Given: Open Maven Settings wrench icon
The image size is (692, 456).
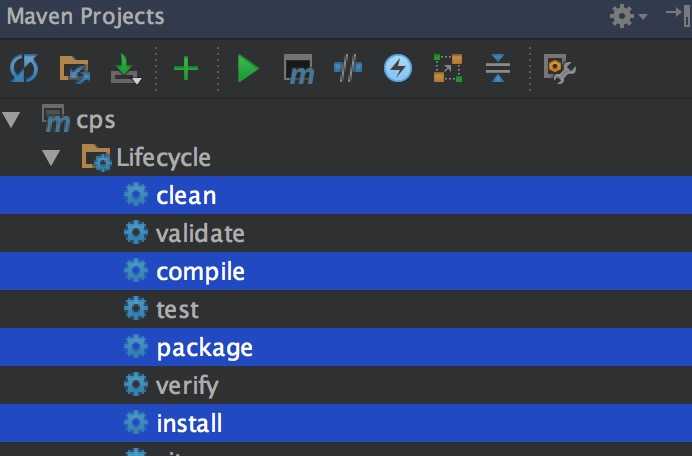Looking at the screenshot, I should [560, 69].
